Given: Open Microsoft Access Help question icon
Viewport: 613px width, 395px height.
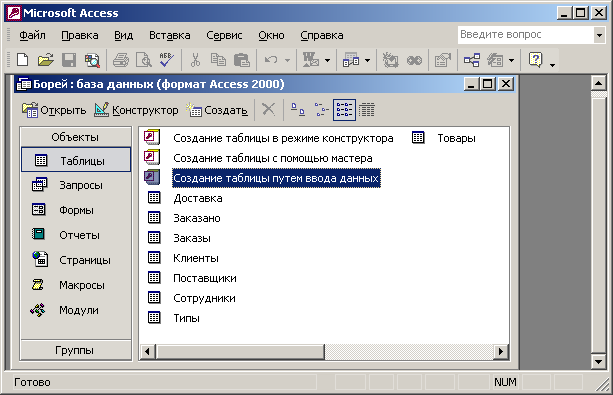Looking at the screenshot, I should [535, 60].
